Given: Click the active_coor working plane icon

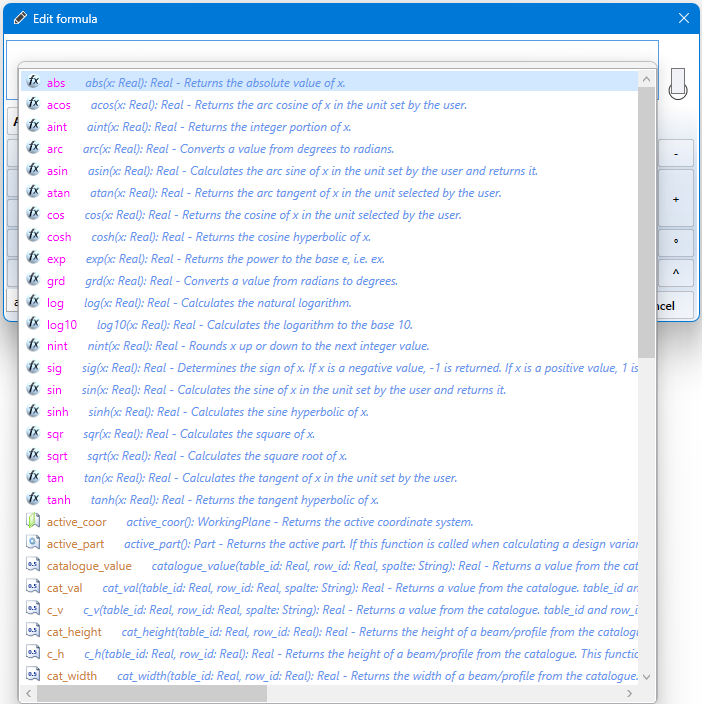Looking at the screenshot, I should (33, 522).
